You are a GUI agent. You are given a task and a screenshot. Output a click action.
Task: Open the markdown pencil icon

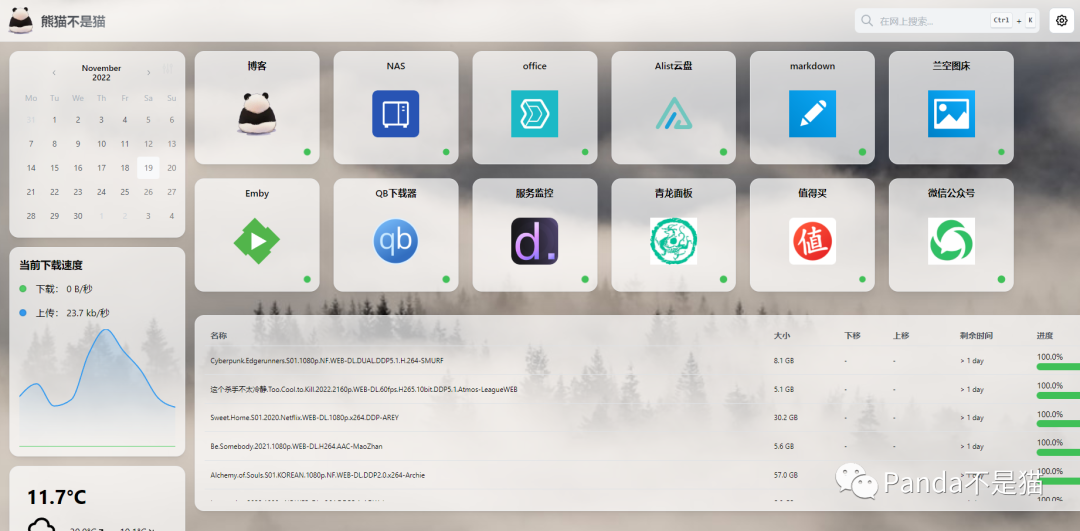[x=812, y=114]
